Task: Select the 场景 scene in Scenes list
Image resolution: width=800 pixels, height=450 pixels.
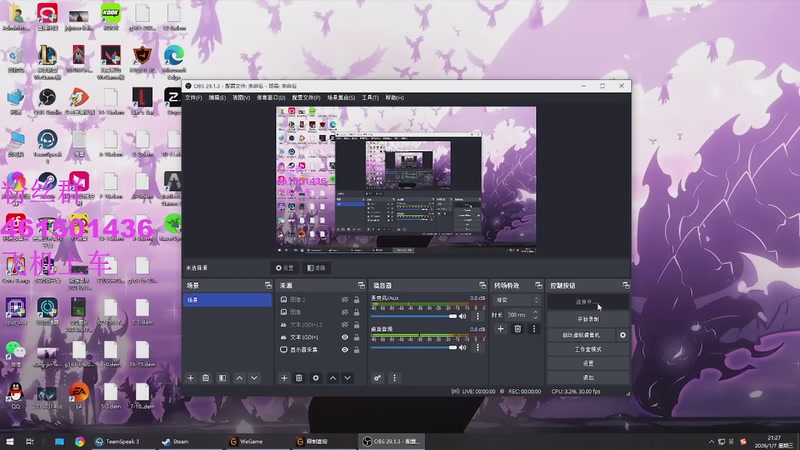Action: [x=227, y=300]
